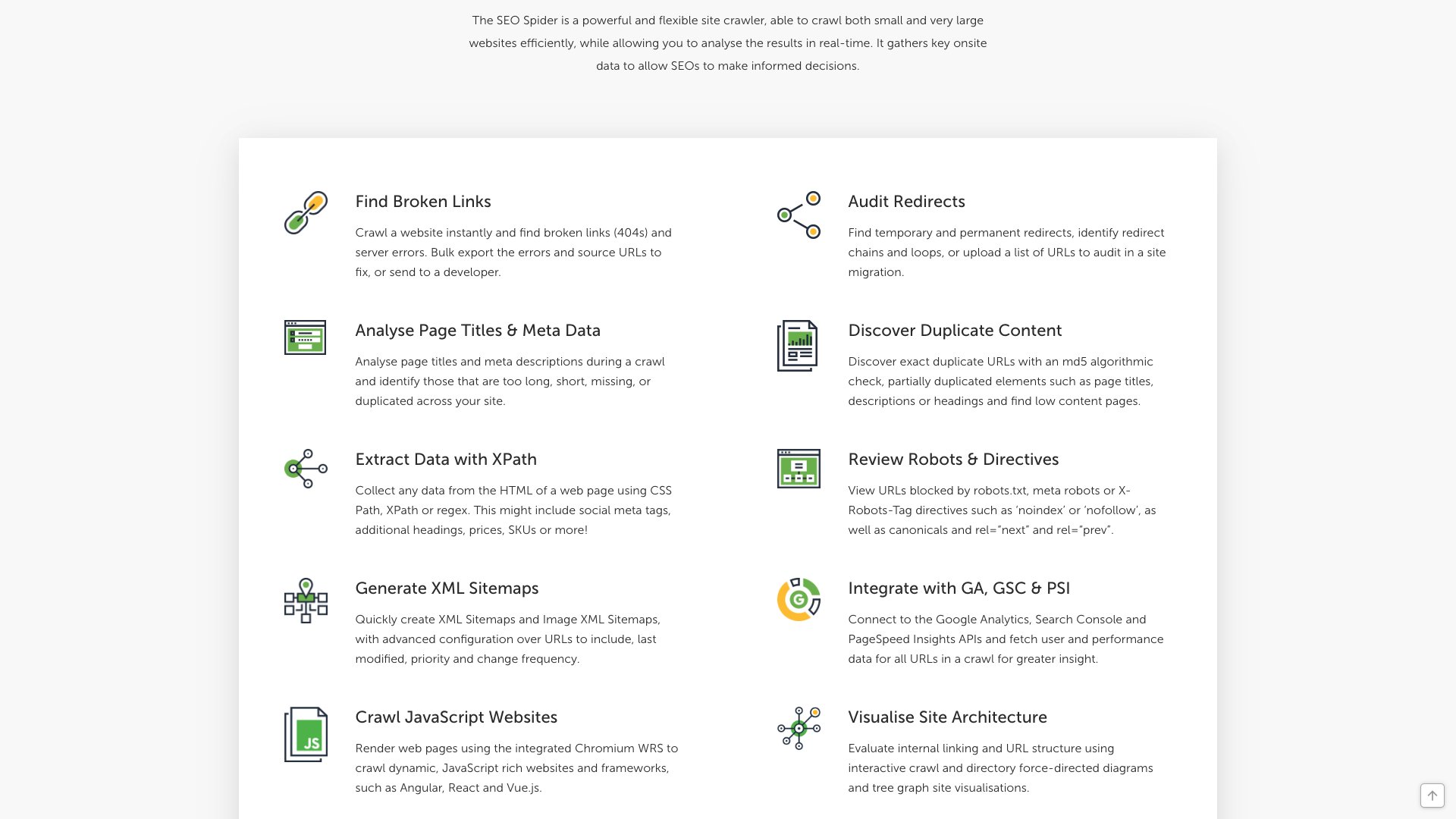Click the XPath extraction branch icon
The height and width of the screenshot is (819, 1456).
[306, 469]
